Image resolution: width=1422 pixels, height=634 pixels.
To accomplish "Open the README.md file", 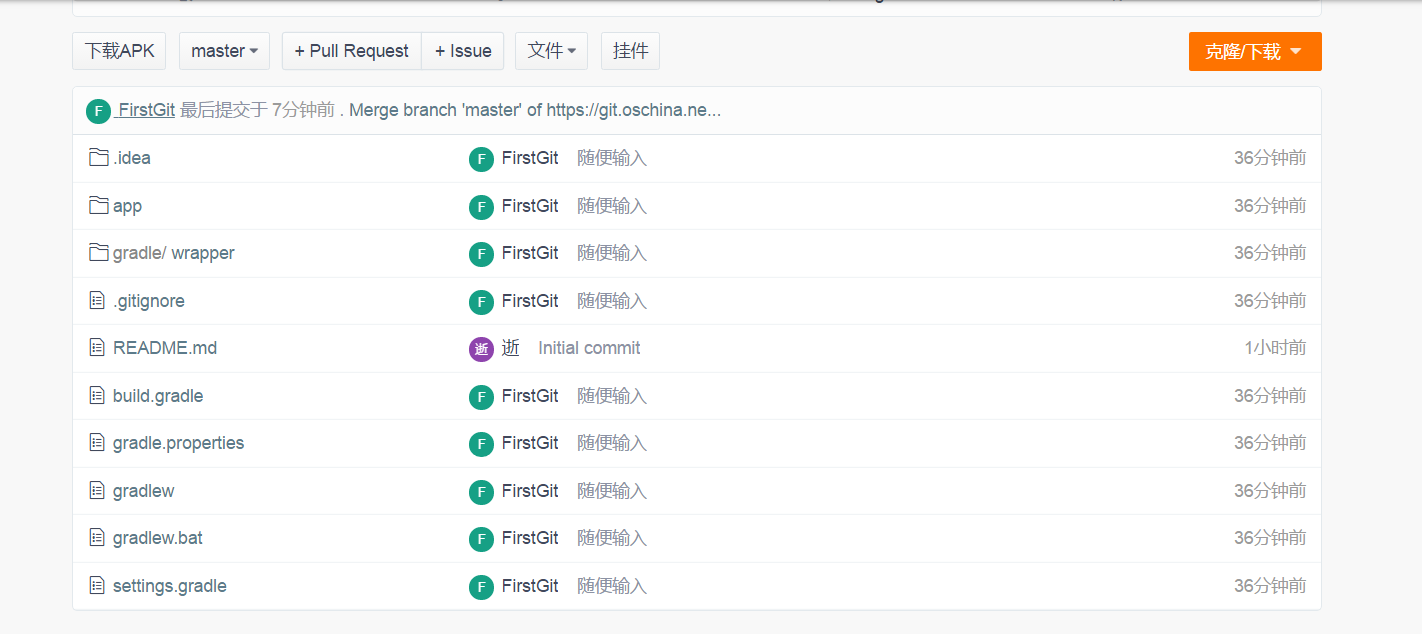I will point(165,348).
